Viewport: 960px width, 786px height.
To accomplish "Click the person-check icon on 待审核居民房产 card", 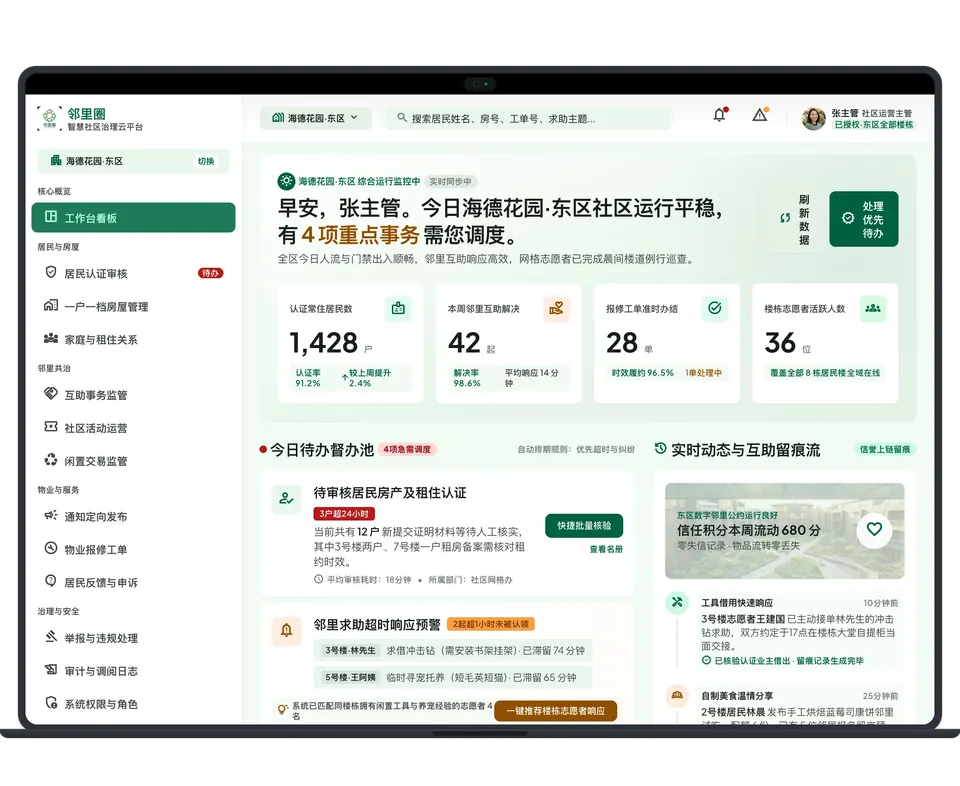I will click(286, 499).
